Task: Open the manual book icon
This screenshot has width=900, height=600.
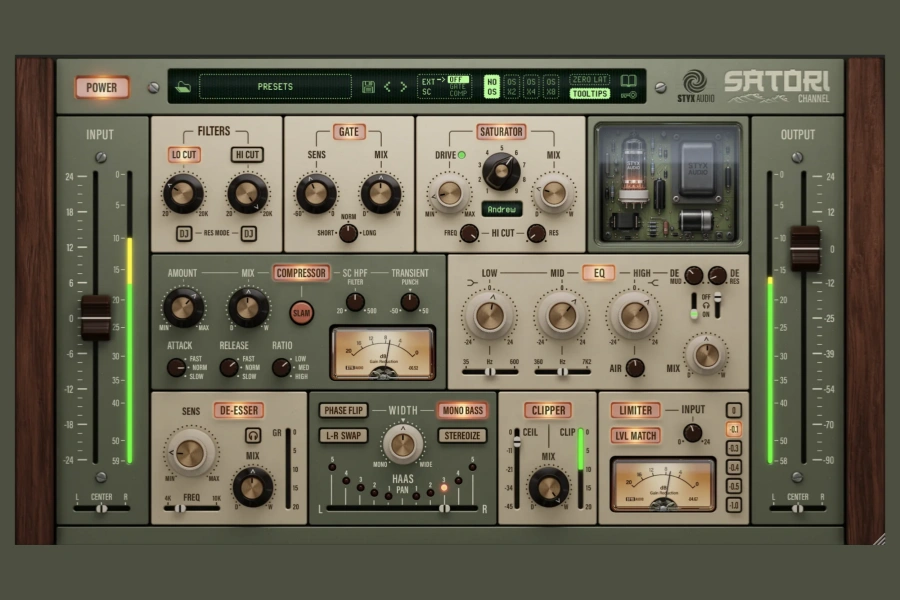Action: point(629,80)
